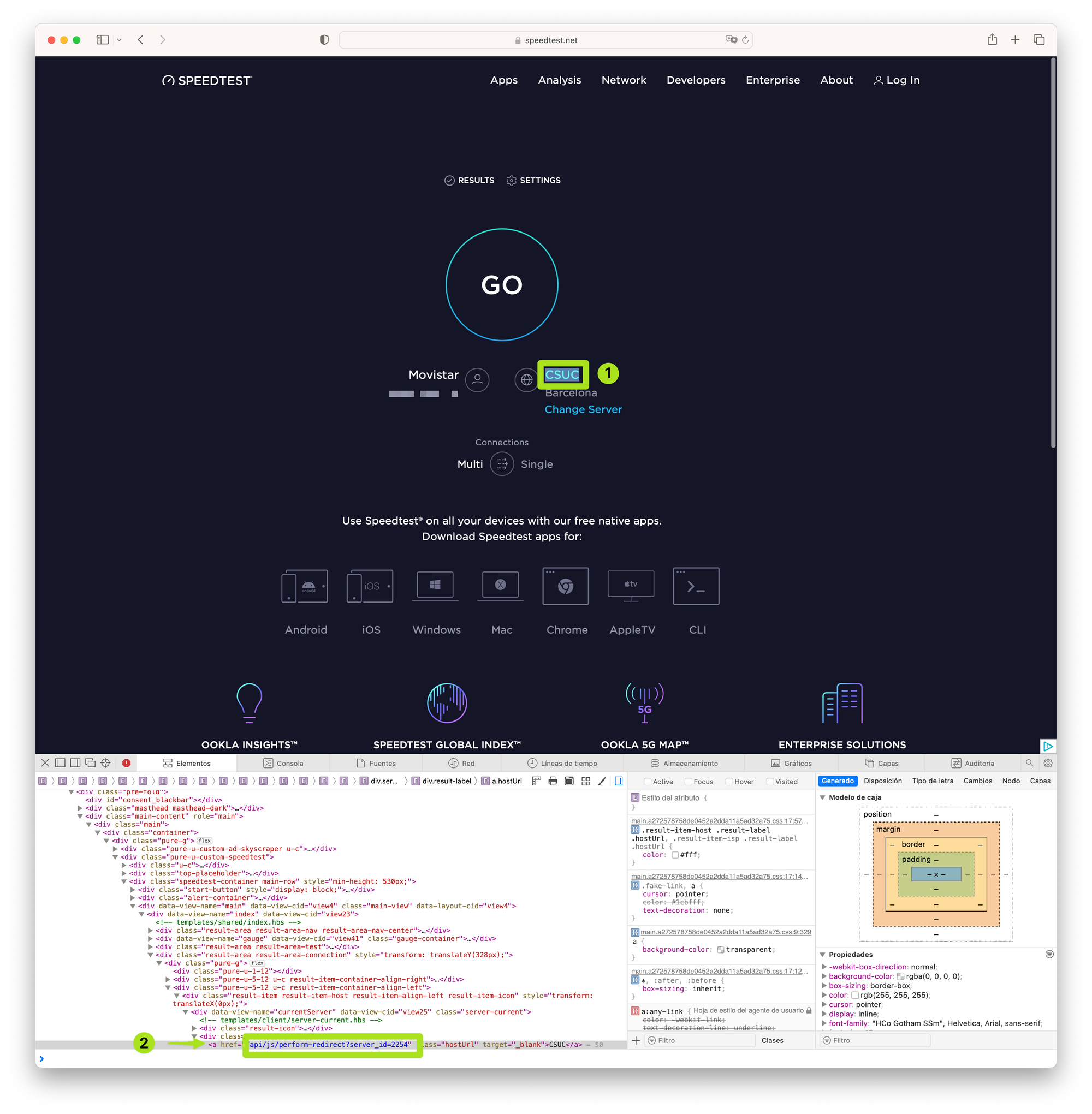Enable the Hover pseudo-class checkbox
Image resolution: width=1092 pixels, height=1114 pixels.
729,781
